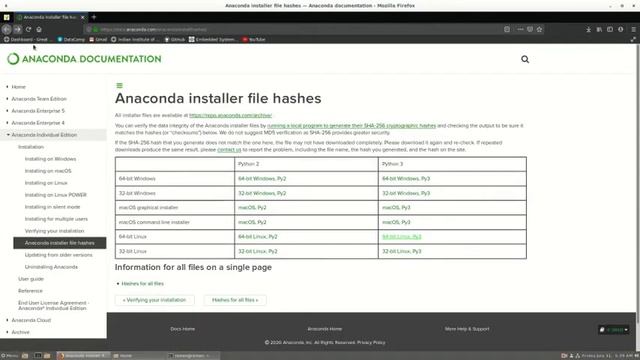640x360 pixels.
Task: Open Installing for multiple users page
Action: (x=56, y=219)
